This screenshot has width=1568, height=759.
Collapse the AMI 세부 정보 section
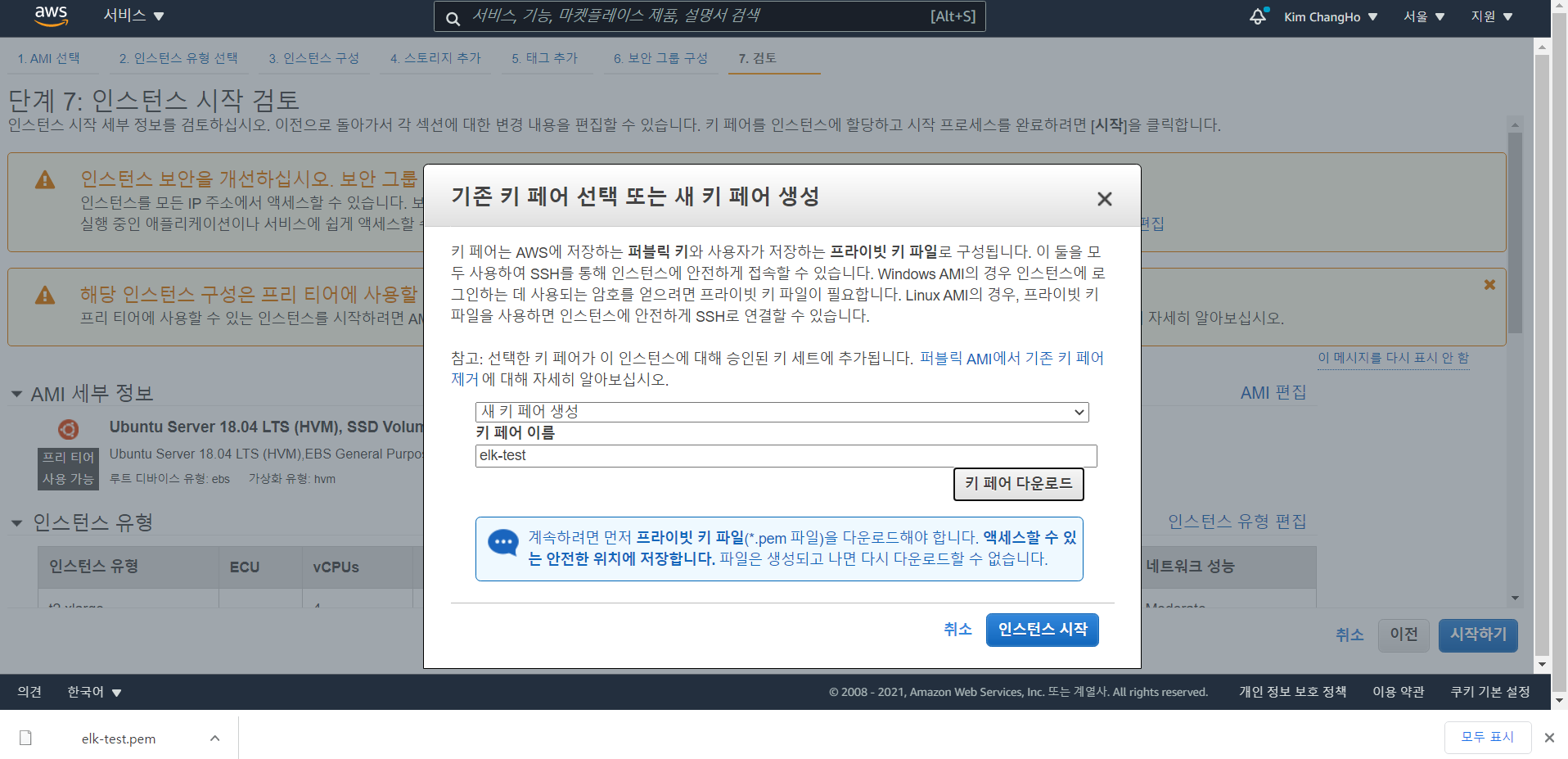pos(16,394)
